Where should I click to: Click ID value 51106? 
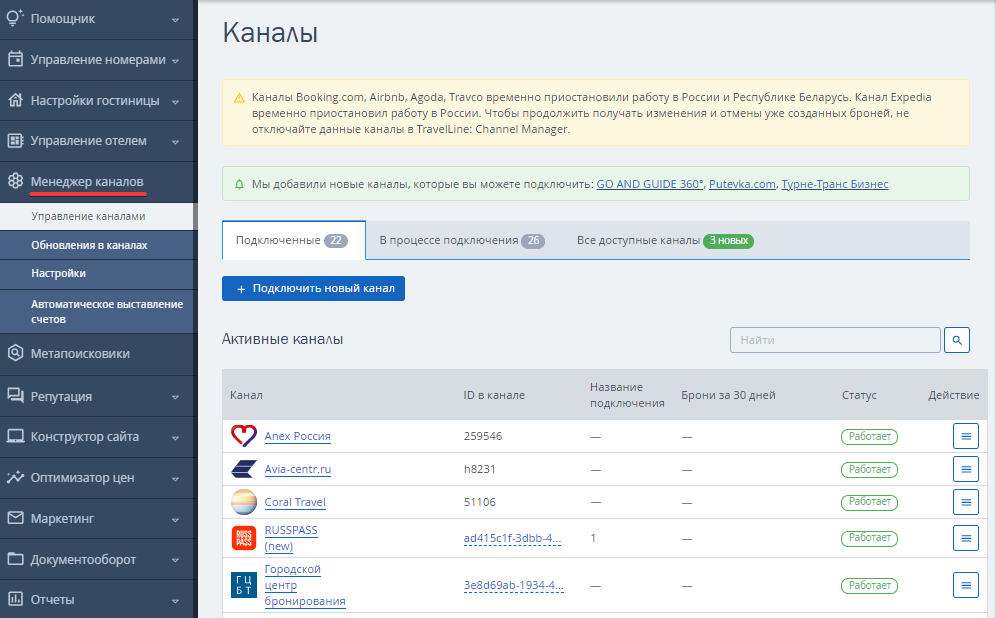[x=480, y=502]
